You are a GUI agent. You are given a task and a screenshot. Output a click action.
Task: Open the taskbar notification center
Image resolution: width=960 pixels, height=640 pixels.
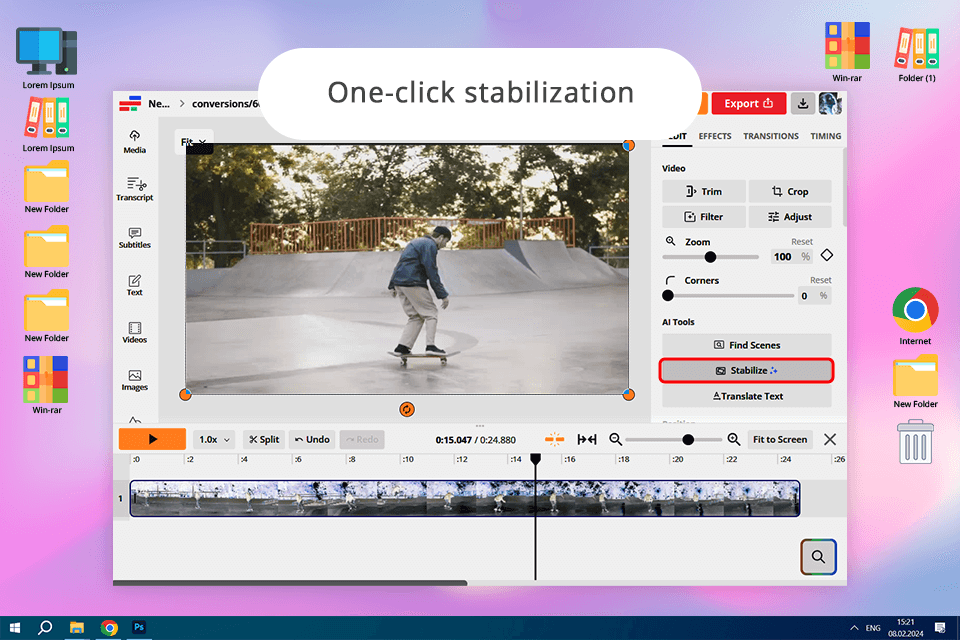click(x=940, y=628)
